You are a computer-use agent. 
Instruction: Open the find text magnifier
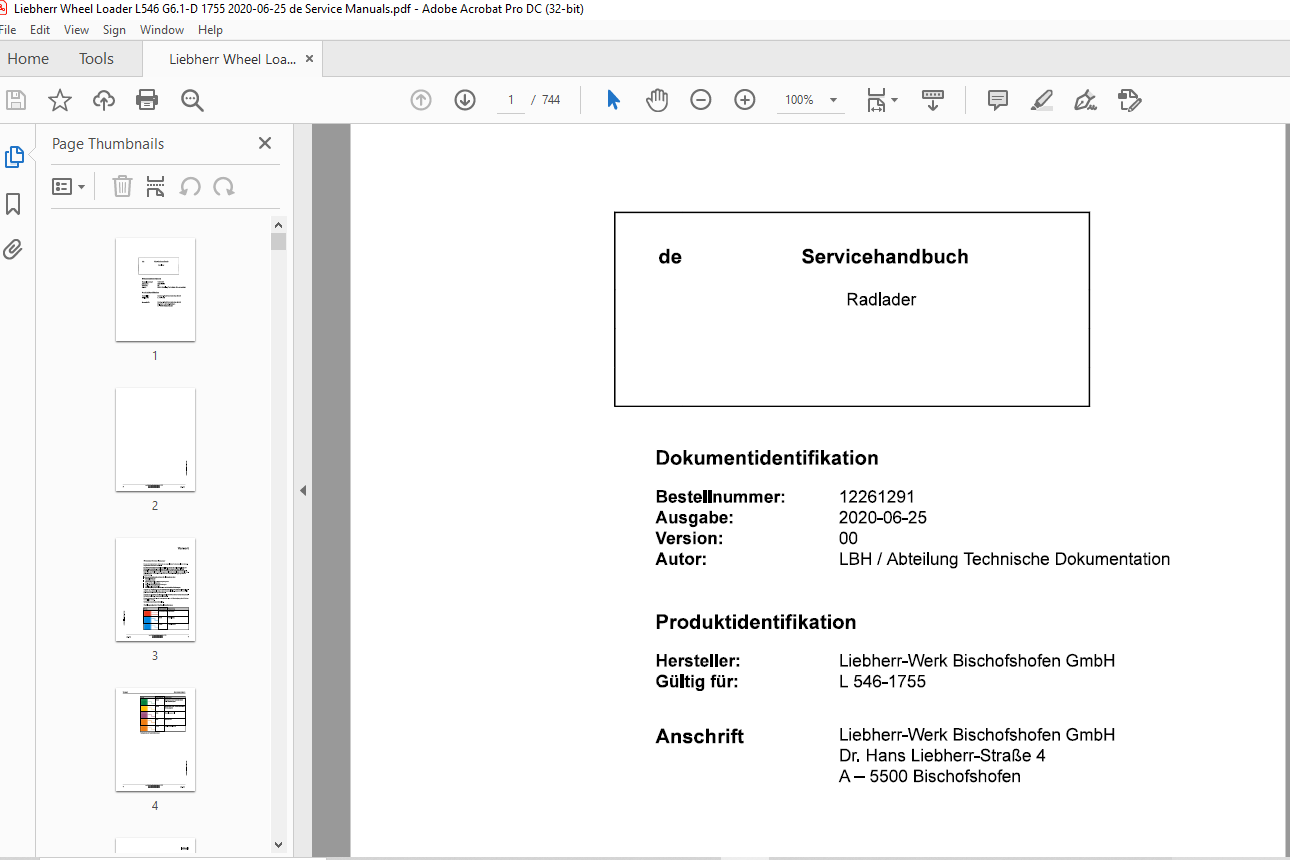[x=192, y=100]
